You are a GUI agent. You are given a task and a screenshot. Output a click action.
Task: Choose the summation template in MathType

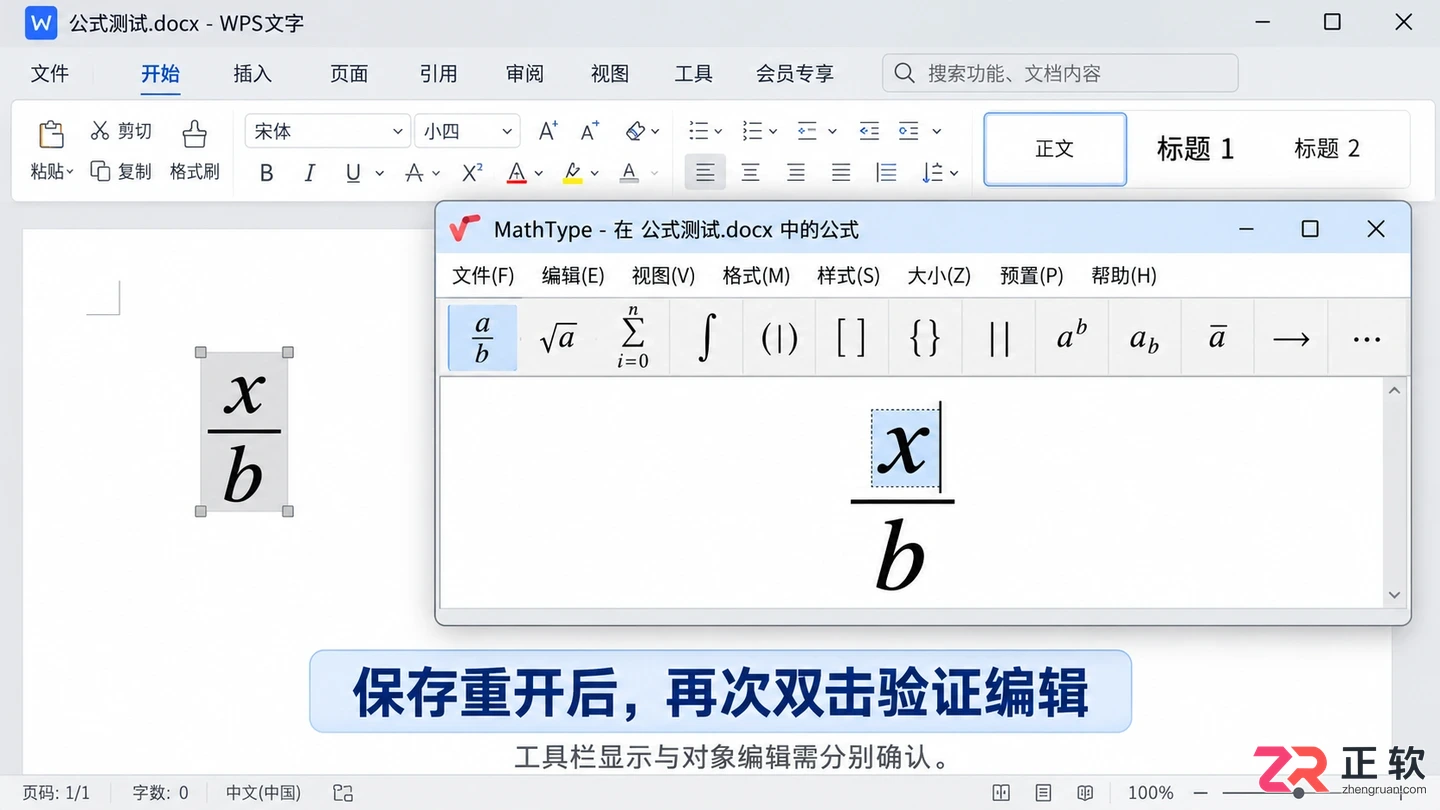pos(632,339)
